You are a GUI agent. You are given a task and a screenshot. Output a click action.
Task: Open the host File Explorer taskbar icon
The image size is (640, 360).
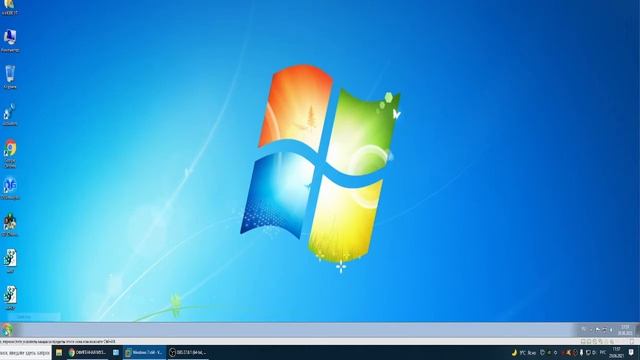(59, 353)
